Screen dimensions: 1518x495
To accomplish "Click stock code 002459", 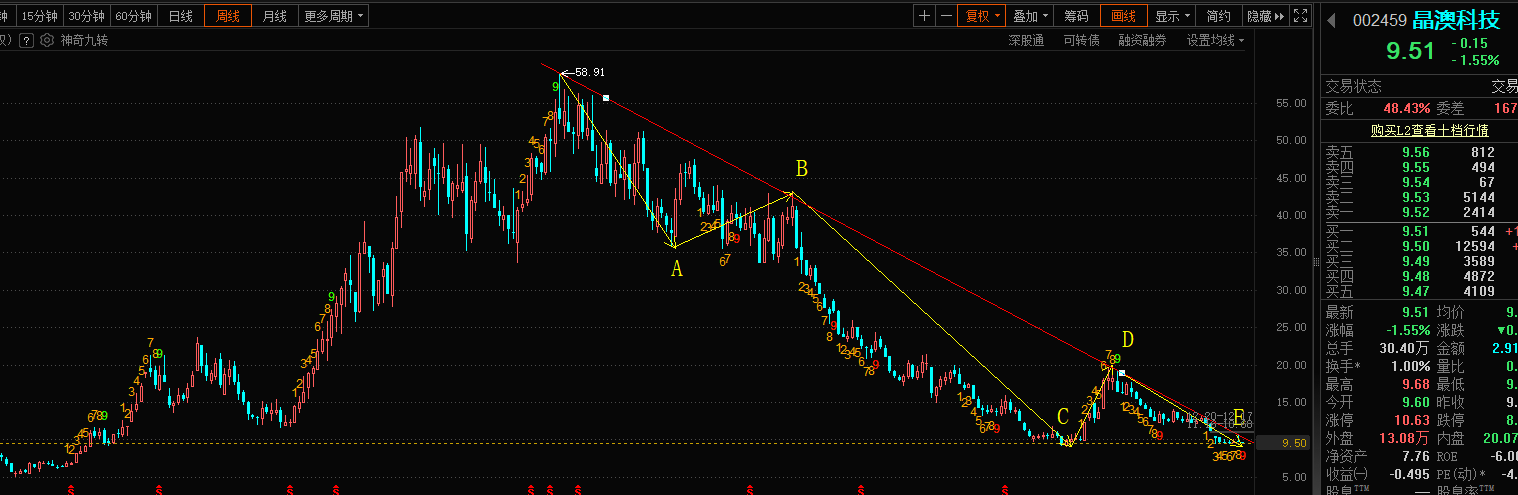I will coord(1380,20).
